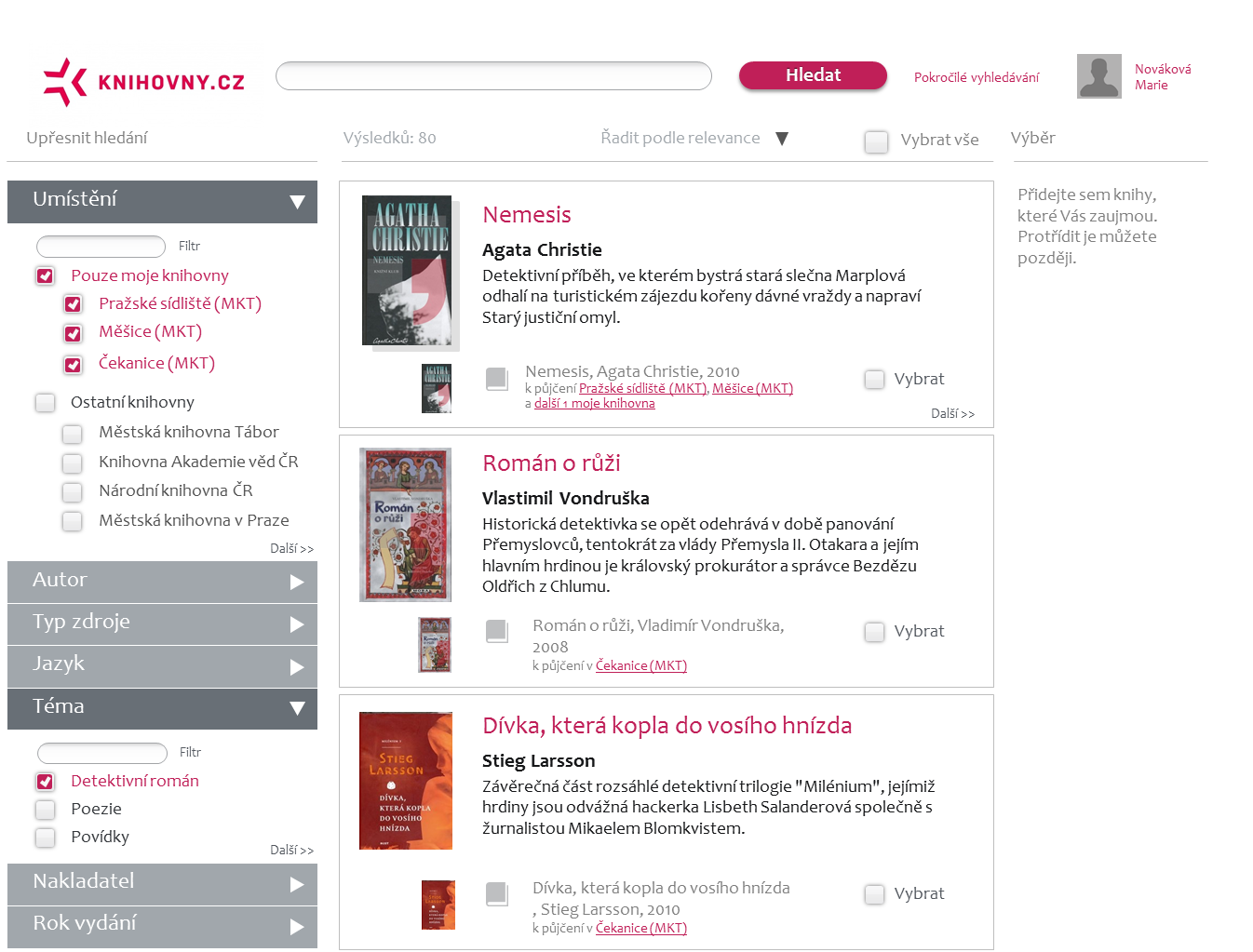This screenshot has width=1253, height=952.
Task: Uncheck Pražské sídliště (MKT)
Action: (73, 304)
